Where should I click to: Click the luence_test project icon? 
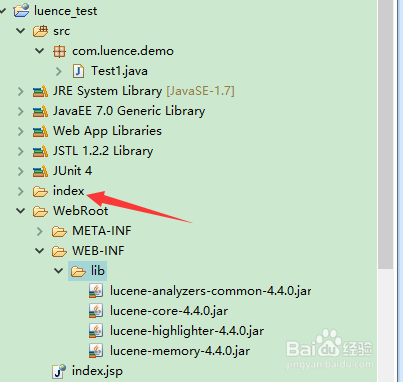(21, 10)
